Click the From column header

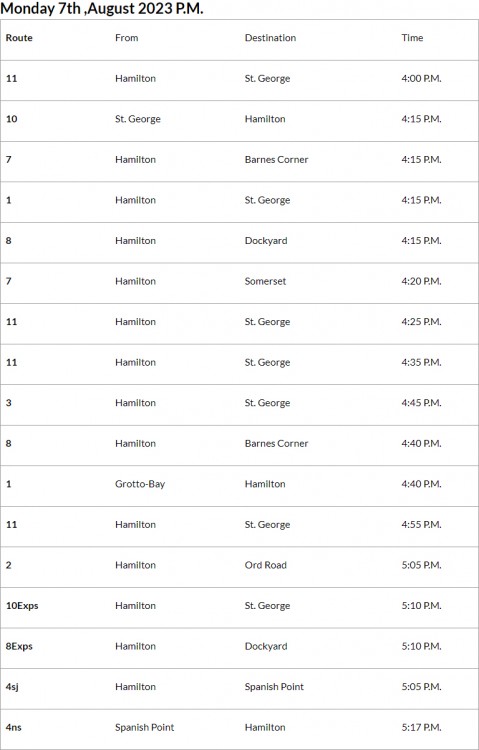coord(127,38)
